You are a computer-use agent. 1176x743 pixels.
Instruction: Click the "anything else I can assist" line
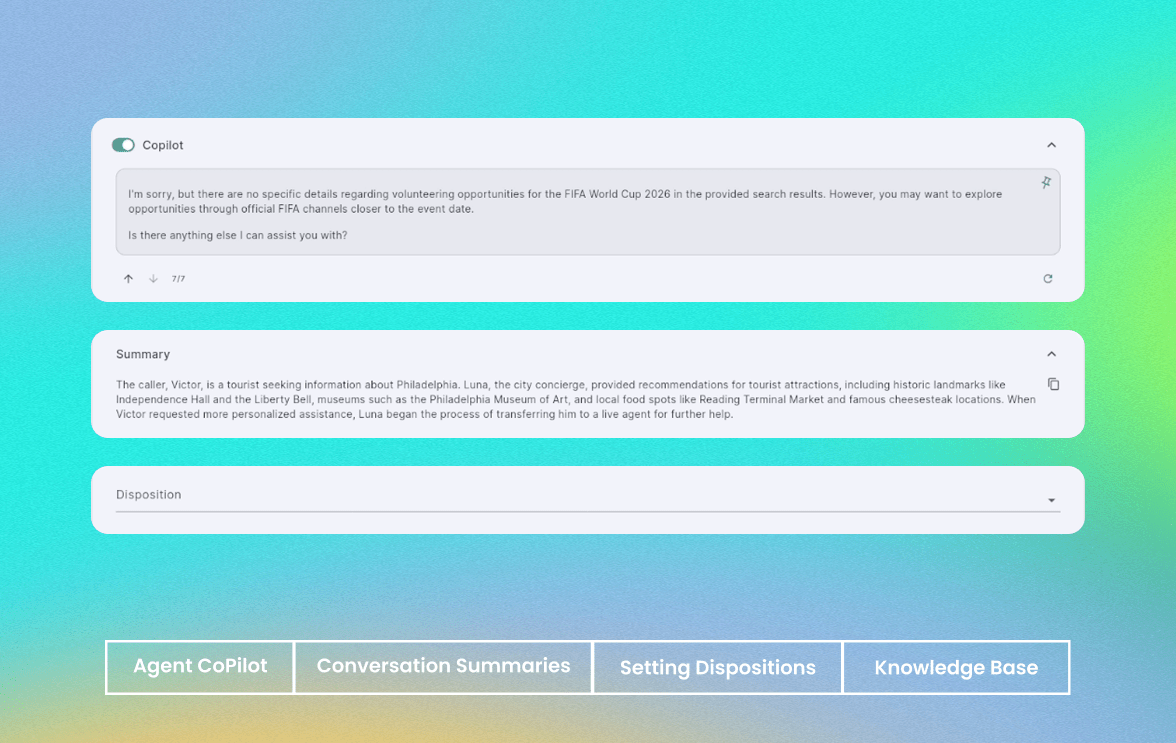(237, 235)
